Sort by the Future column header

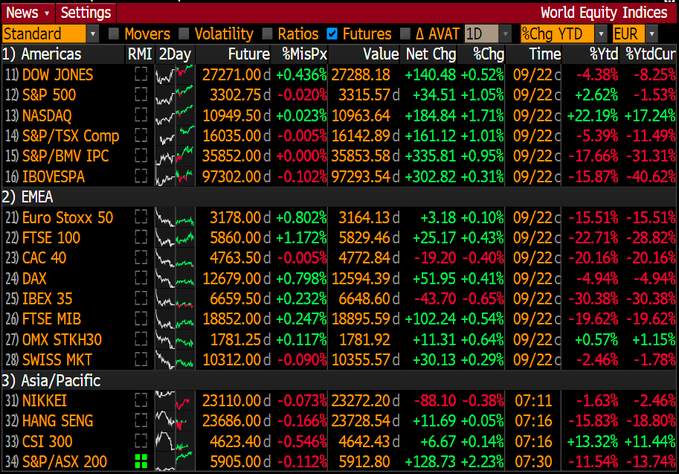tap(249, 54)
